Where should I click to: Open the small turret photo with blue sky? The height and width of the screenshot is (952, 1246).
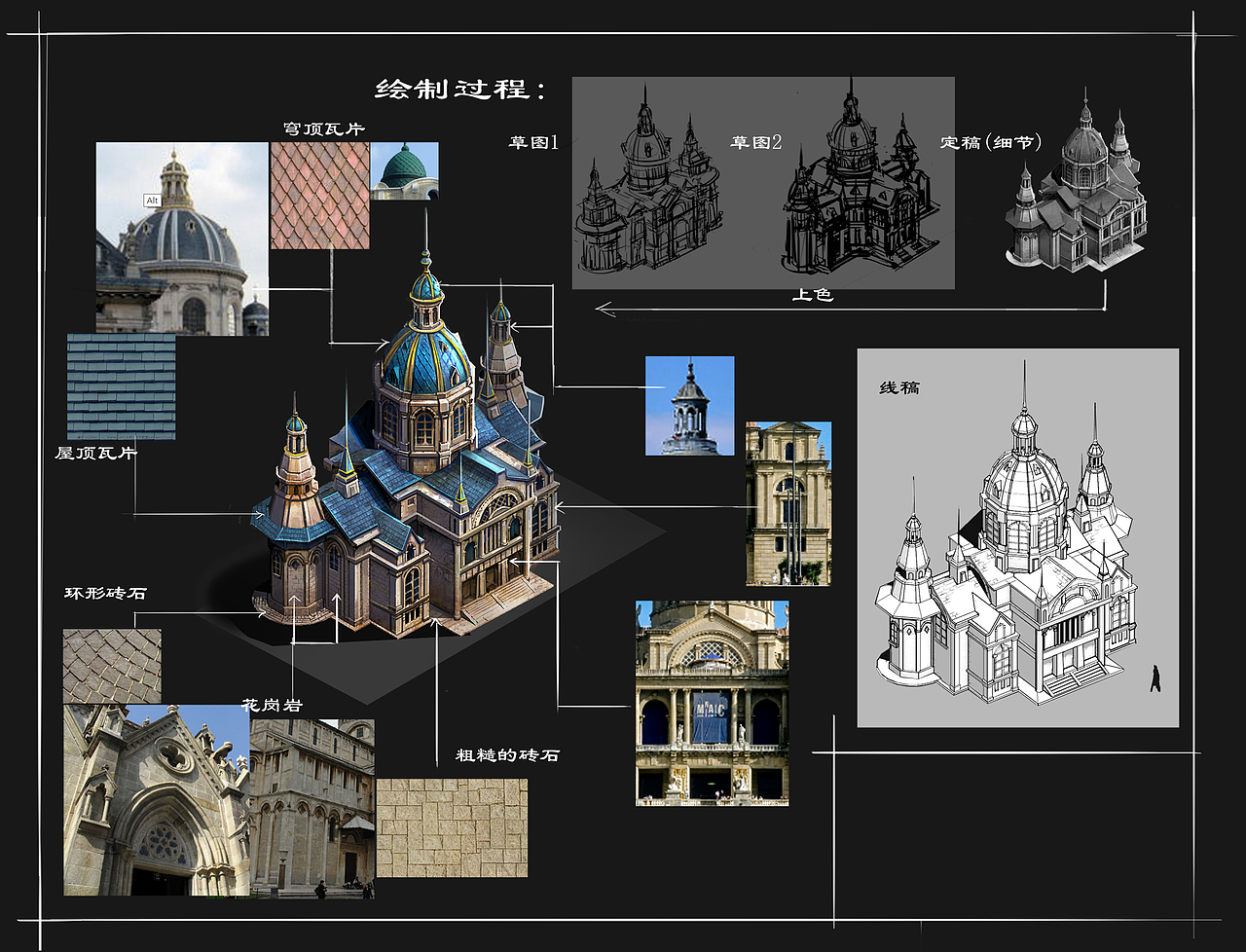pos(690,406)
